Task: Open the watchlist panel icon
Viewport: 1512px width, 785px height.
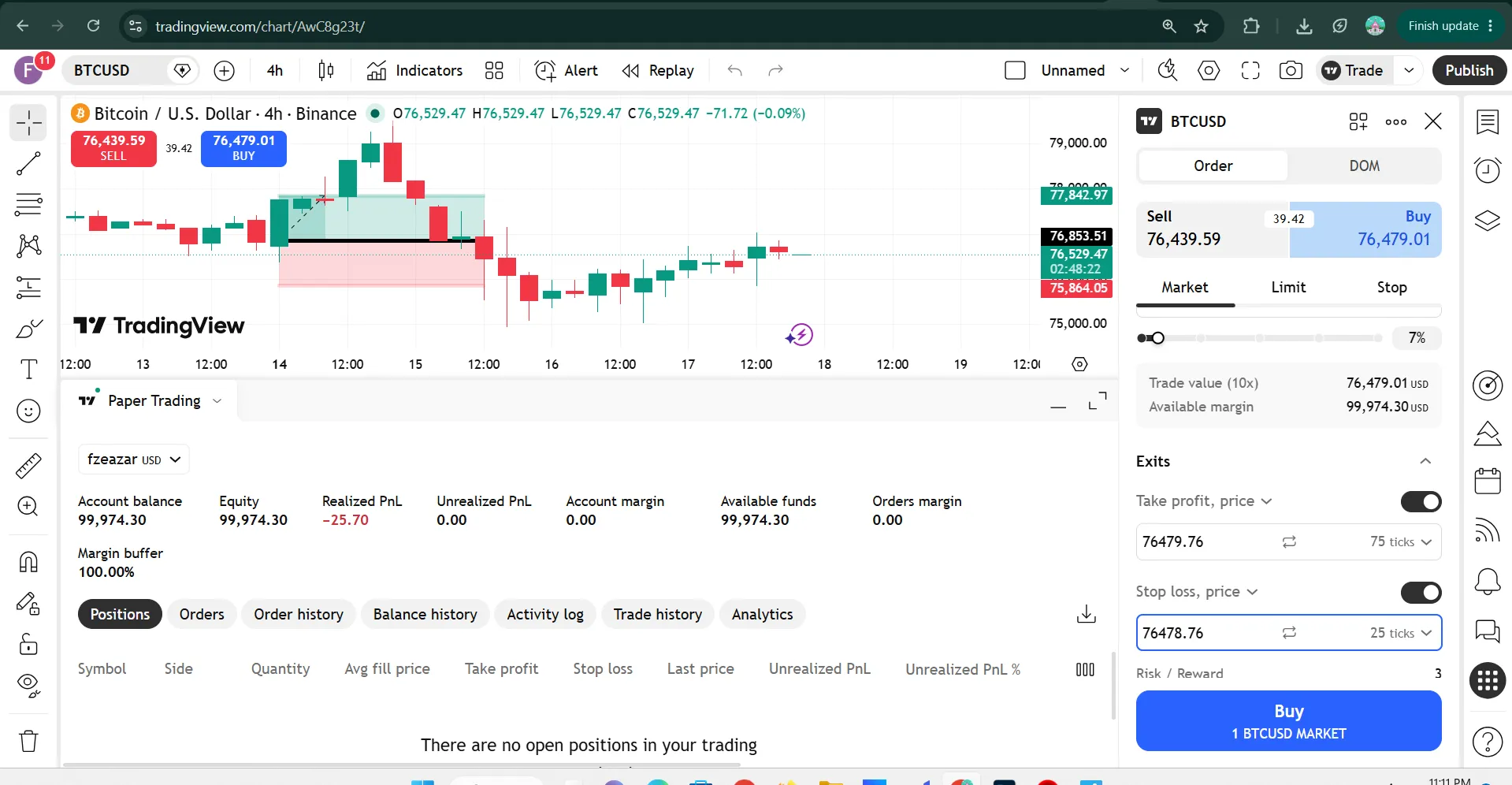Action: (1488, 122)
